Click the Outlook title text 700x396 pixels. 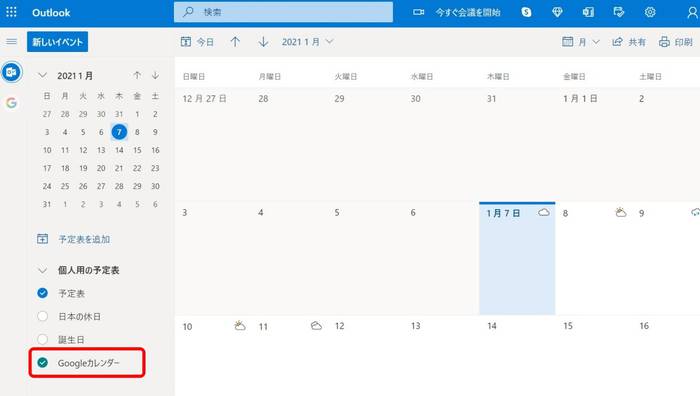coord(51,13)
